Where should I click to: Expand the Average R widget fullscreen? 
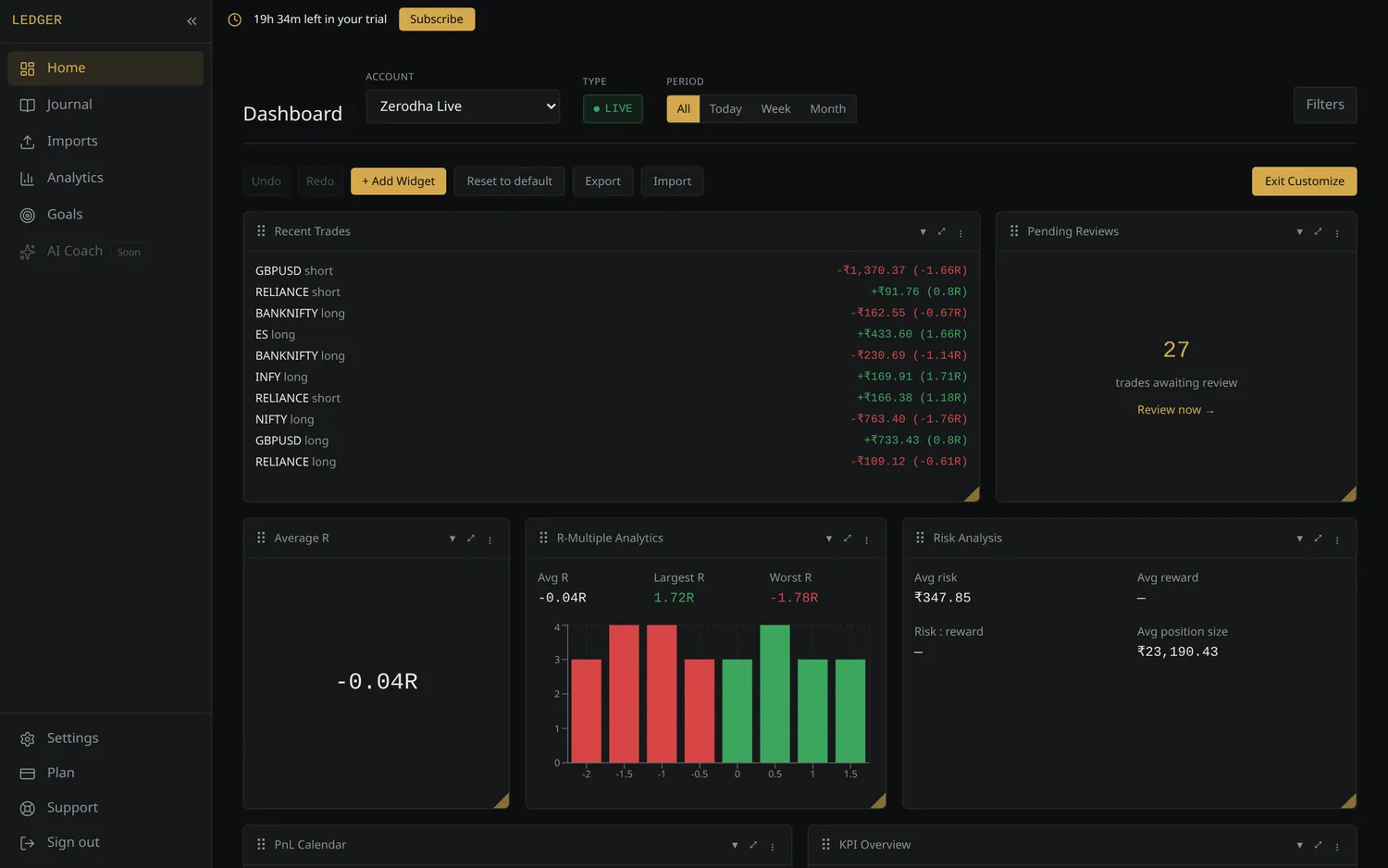click(x=471, y=538)
